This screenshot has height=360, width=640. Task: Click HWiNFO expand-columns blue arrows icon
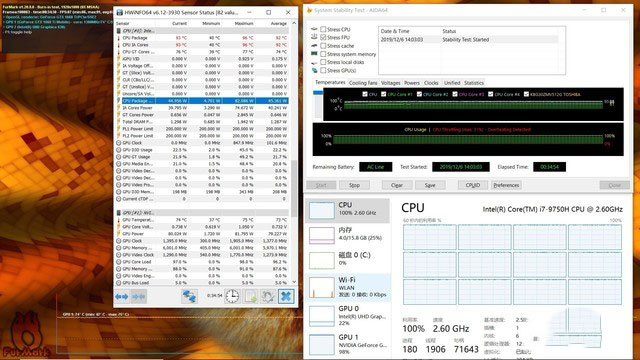point(122,296)
